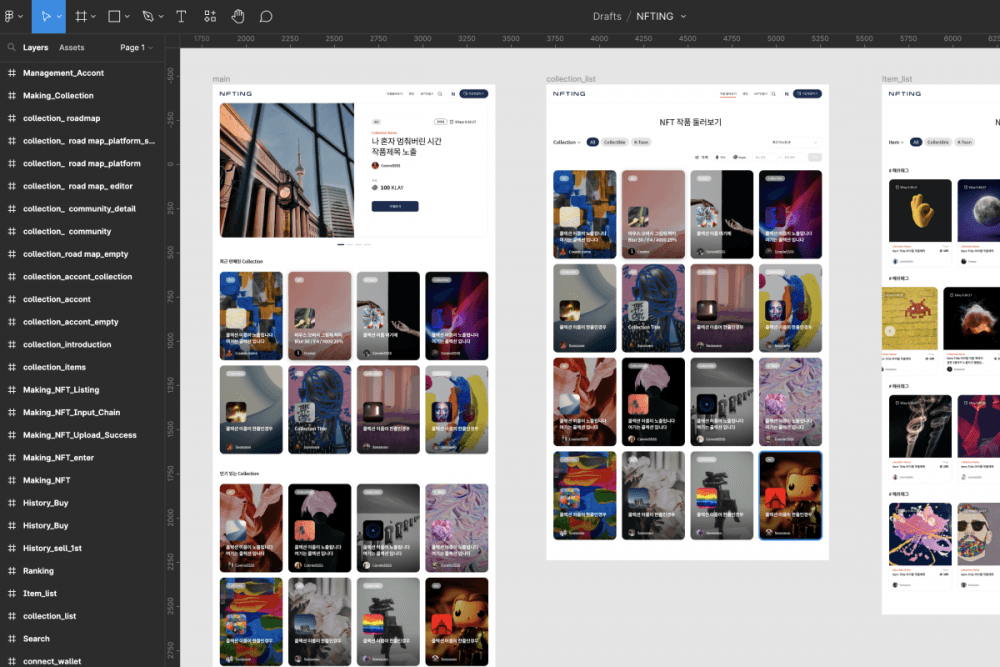Select the connect_wallet frame layer

52,661
